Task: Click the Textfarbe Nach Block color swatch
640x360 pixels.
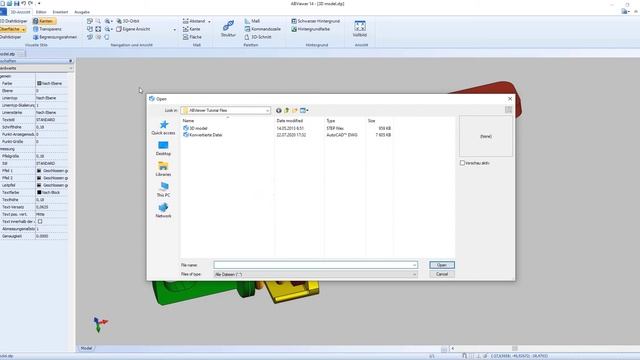Action: coord(39,192)
